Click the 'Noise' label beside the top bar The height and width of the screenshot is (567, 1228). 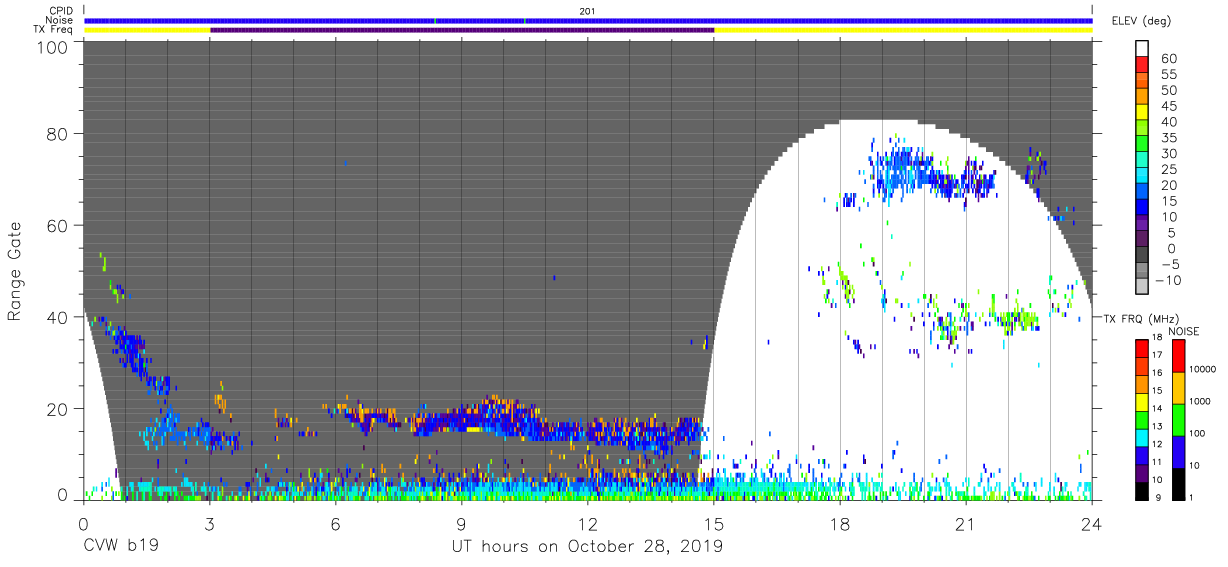click(60, 20)
